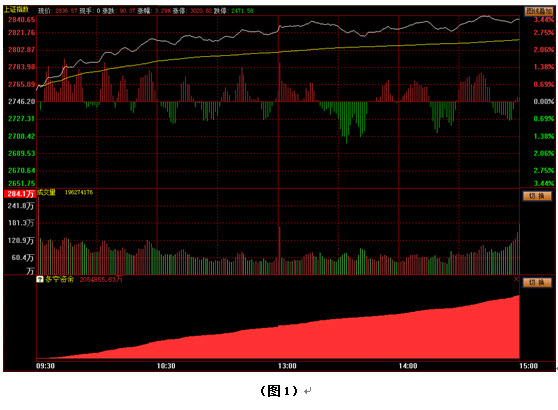The image size is (558, 410).
Task: Click the 上证指数 index title label
Action: 16,10
